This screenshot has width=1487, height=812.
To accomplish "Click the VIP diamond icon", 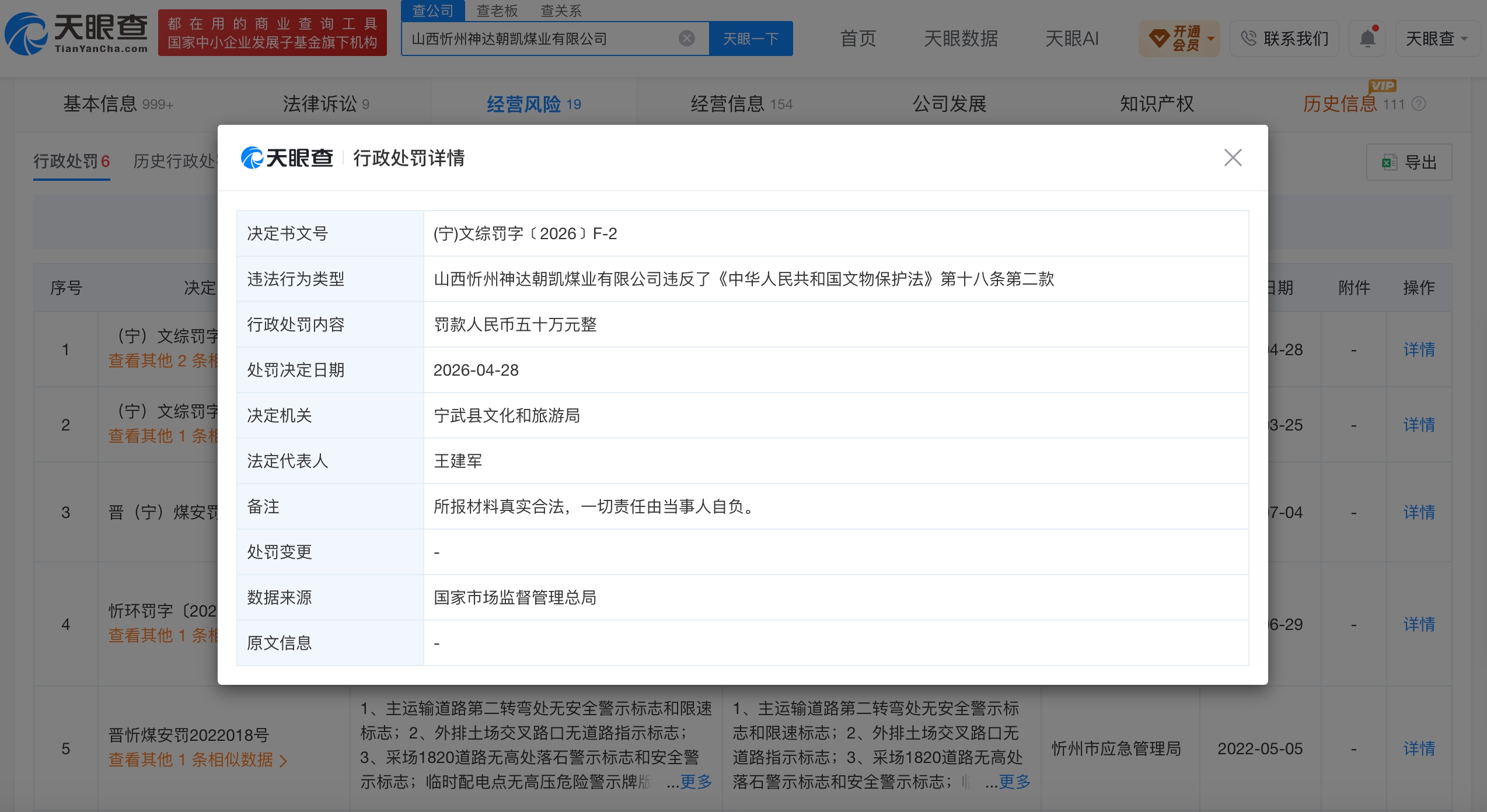I will 1158,38.
